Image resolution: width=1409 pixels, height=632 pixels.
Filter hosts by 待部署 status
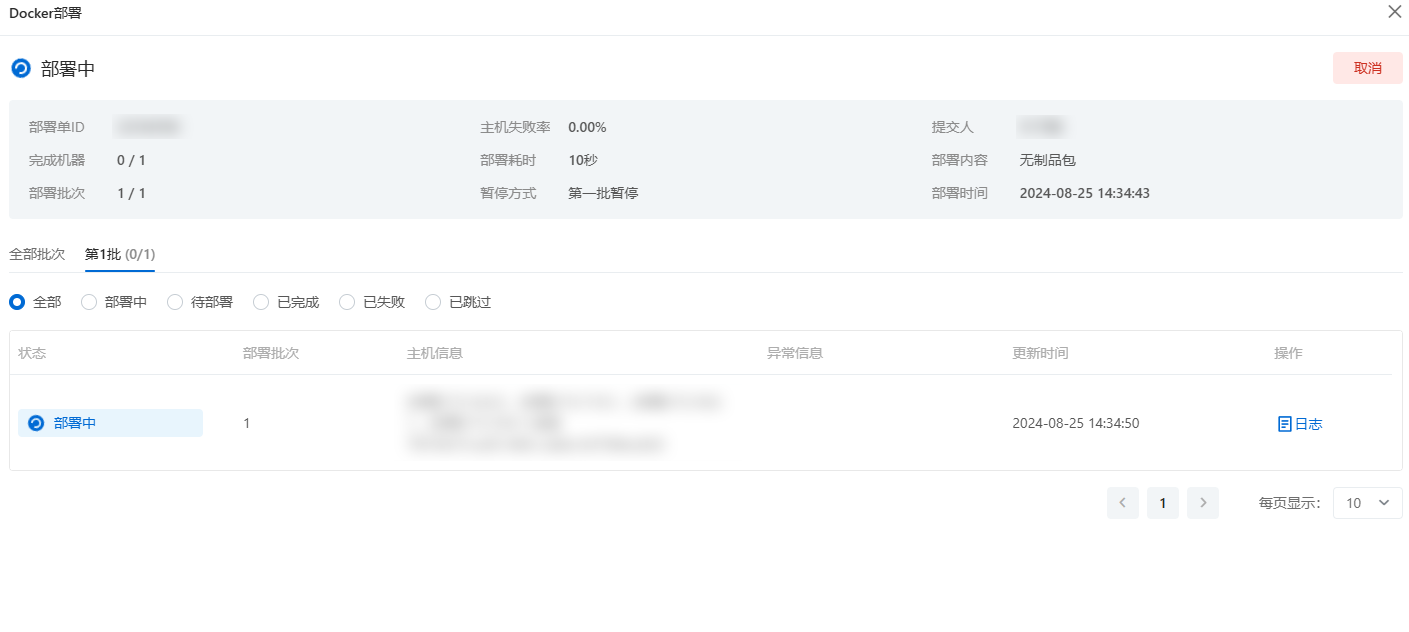175,302
